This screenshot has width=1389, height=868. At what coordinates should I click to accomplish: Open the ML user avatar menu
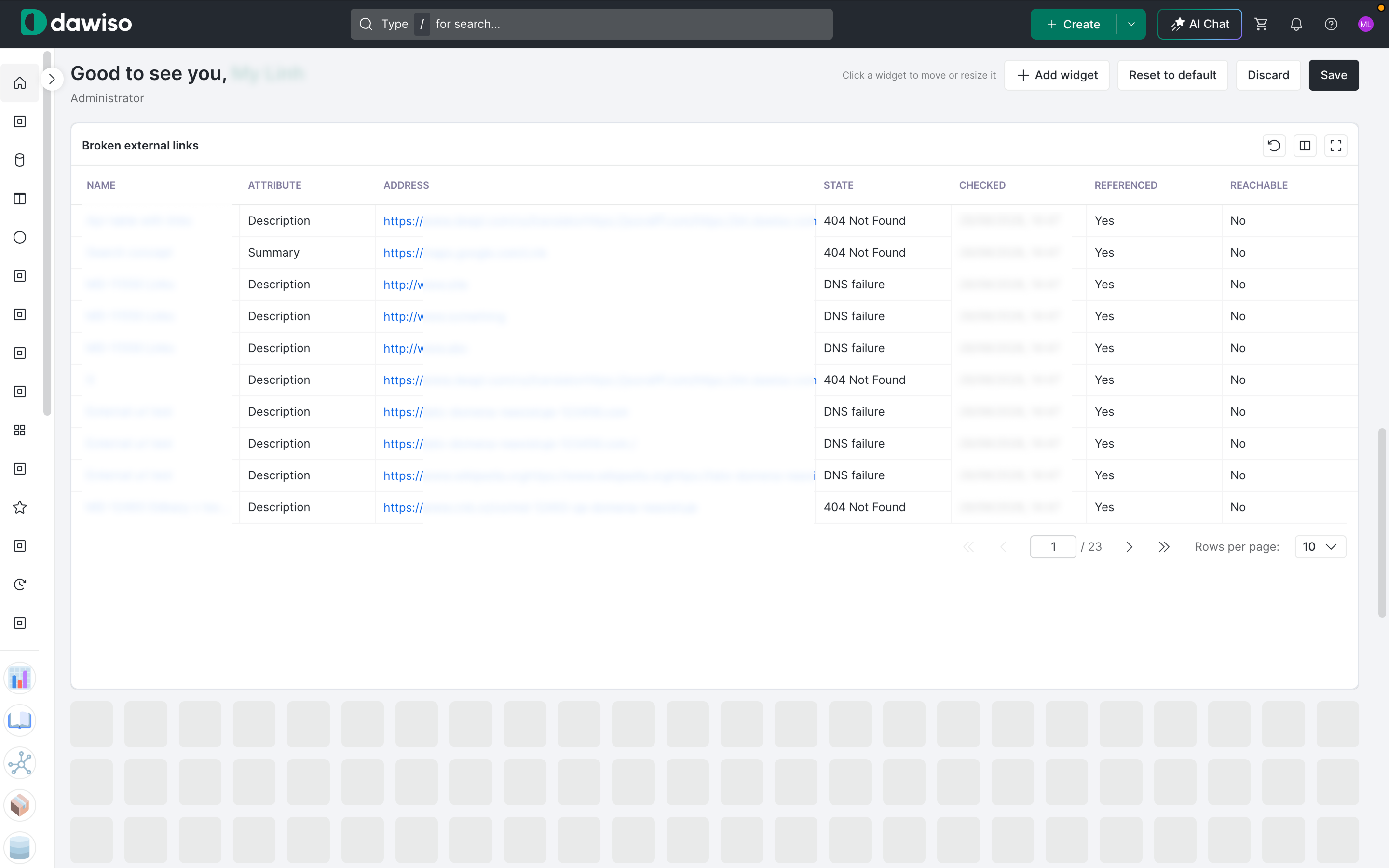1365,24
